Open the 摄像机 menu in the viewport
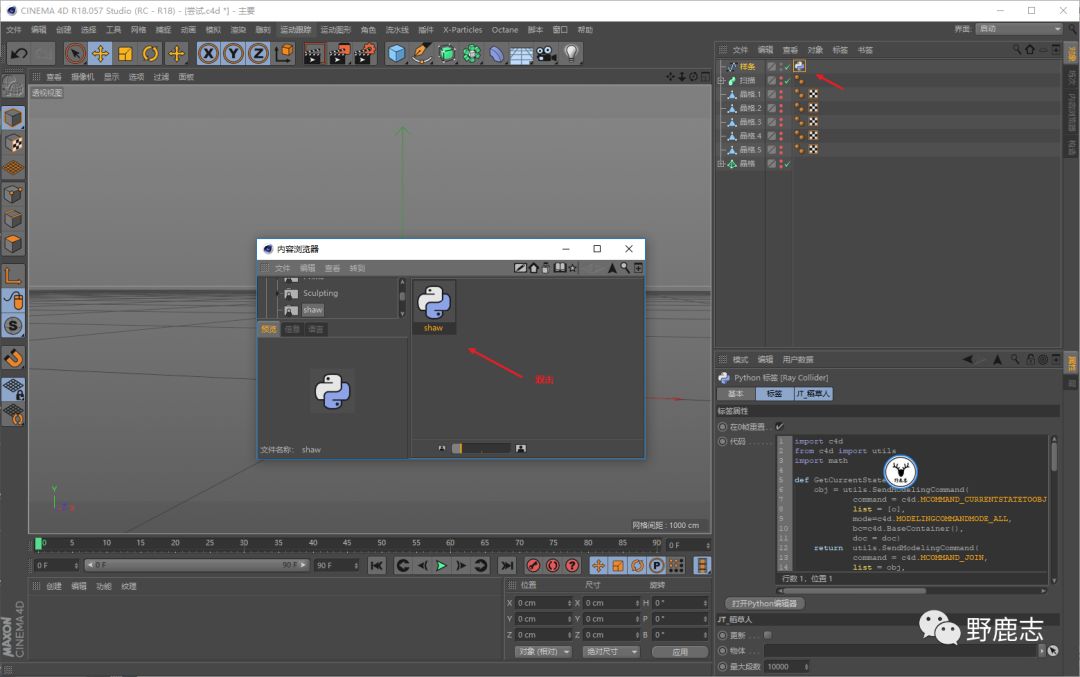Image resolution: width=1080 pixels, height=677 pixels. coord(83,76)
